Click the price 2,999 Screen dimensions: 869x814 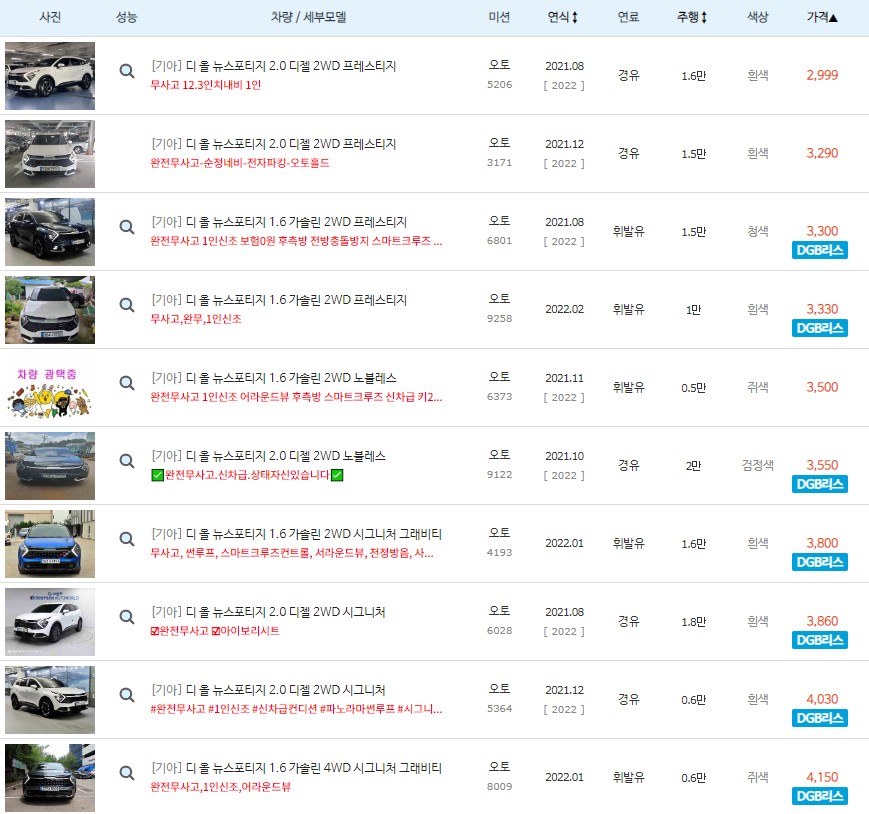(x=822, y=75)
